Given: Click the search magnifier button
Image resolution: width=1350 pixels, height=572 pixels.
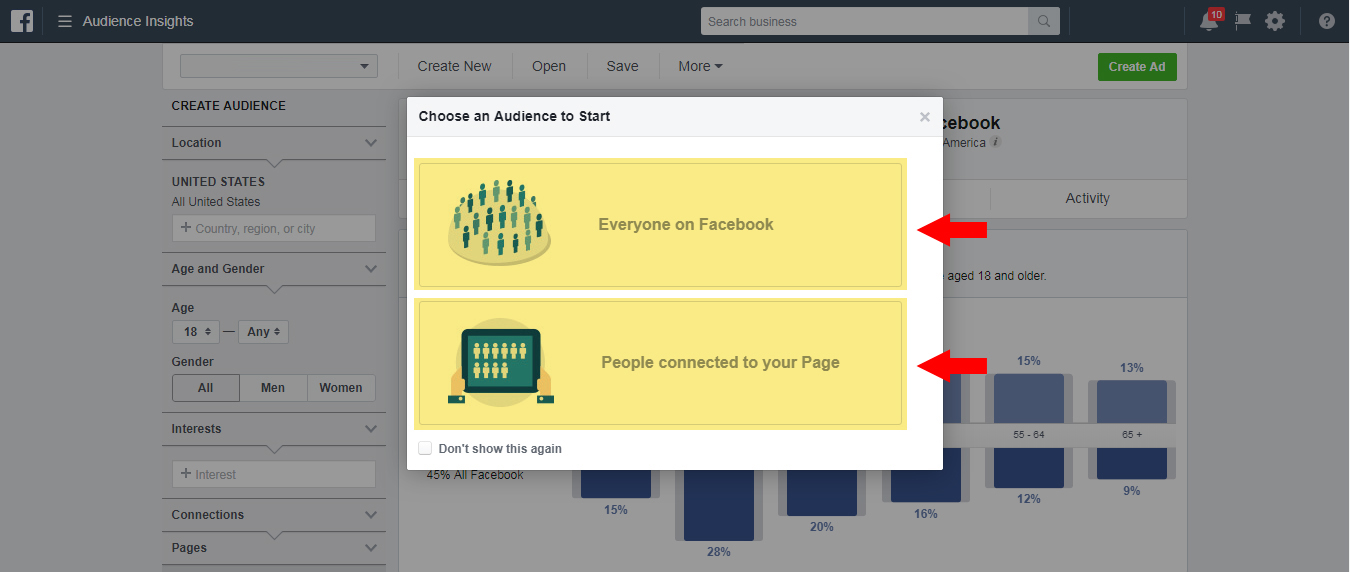Looking at the screenshot, I should pos(1043,21).
